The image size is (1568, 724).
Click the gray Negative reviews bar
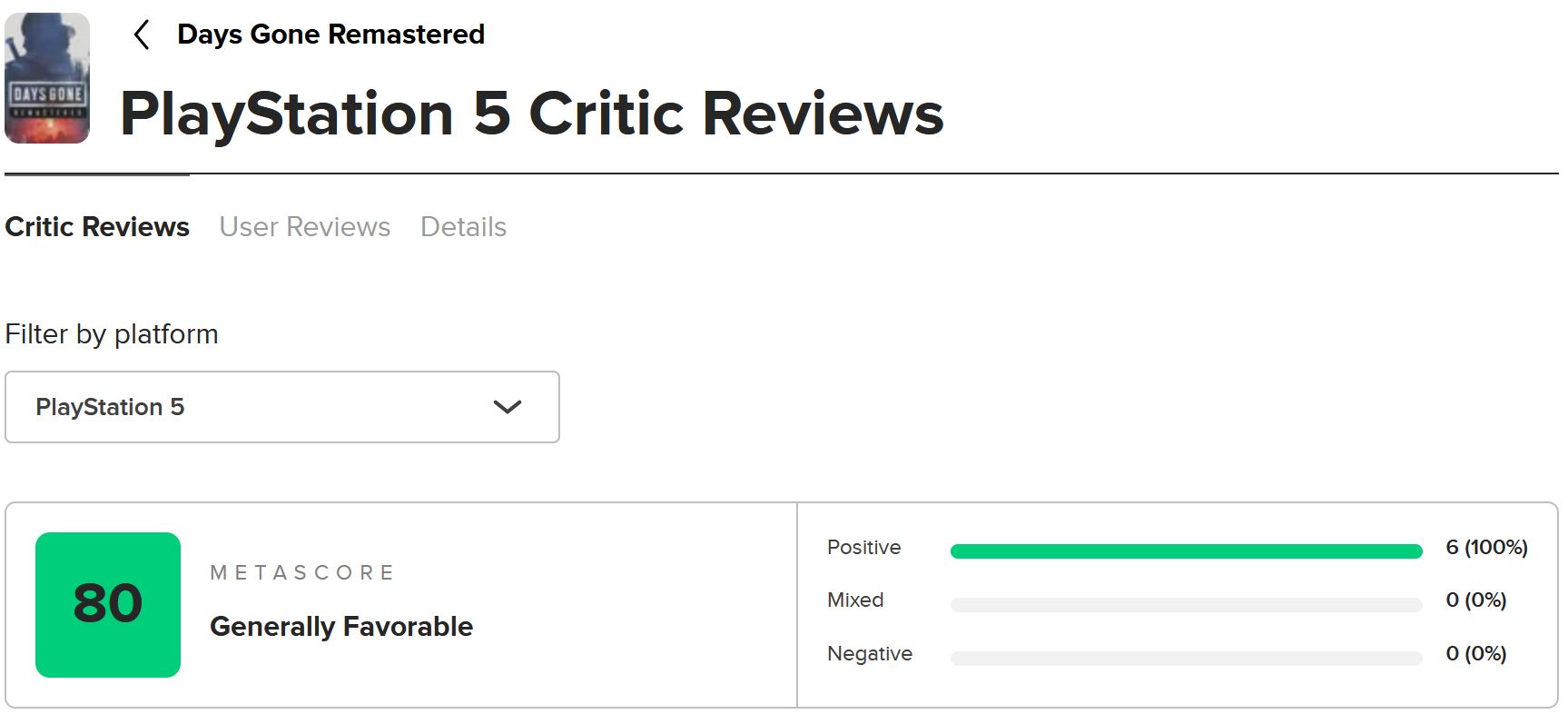pyautogui.click(x=1186, y=659)
